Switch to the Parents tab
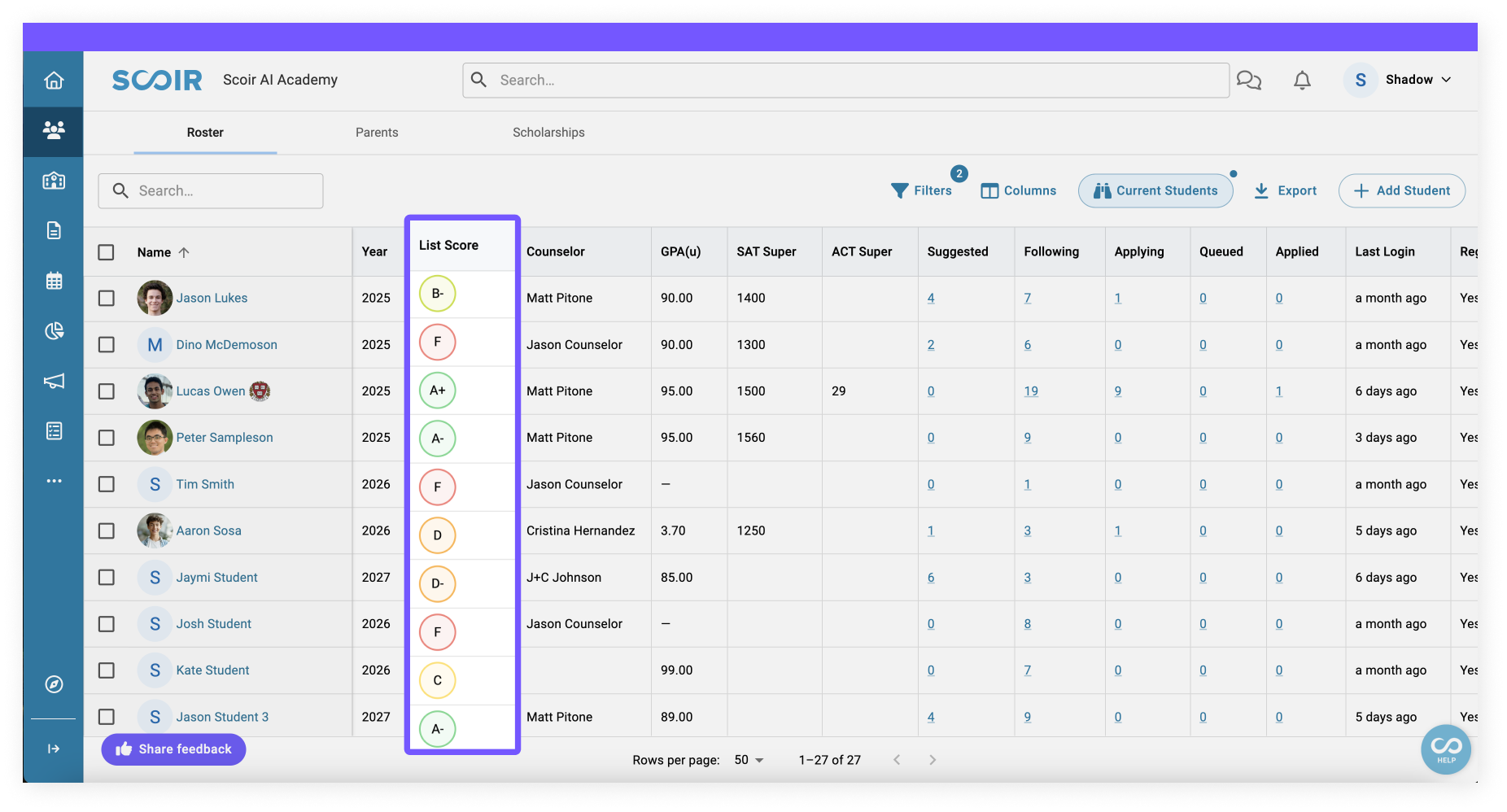The width and height of the screenshot is (1507, 812). coord(376,132)
